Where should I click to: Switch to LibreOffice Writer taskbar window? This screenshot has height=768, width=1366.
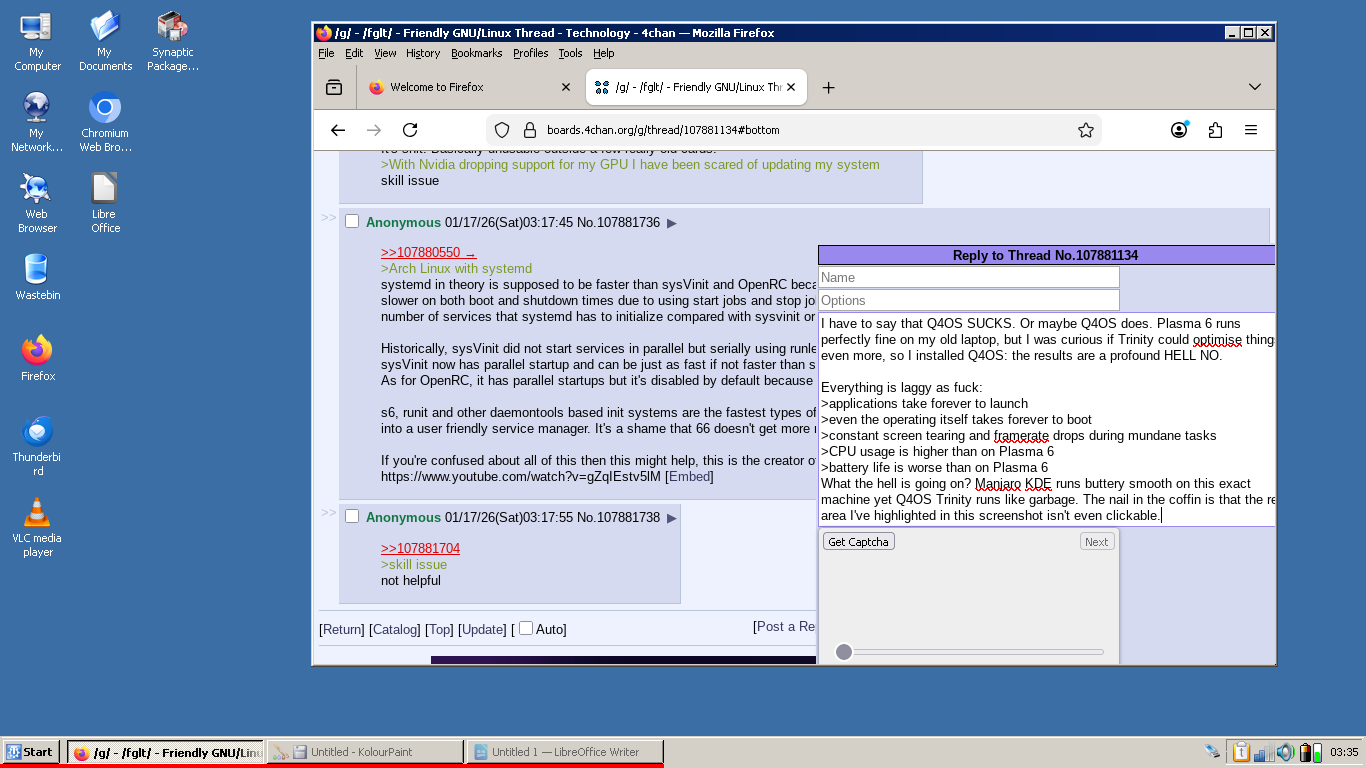tap(565, 752)
